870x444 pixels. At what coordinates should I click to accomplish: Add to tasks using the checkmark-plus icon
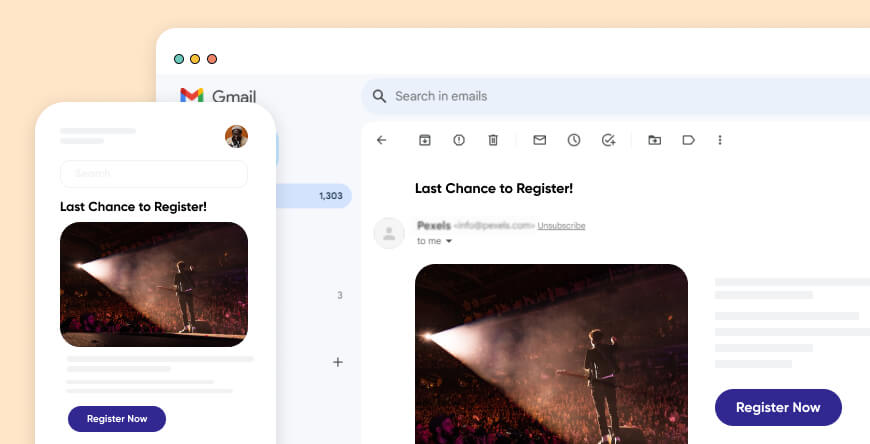(x=608, y=140)
